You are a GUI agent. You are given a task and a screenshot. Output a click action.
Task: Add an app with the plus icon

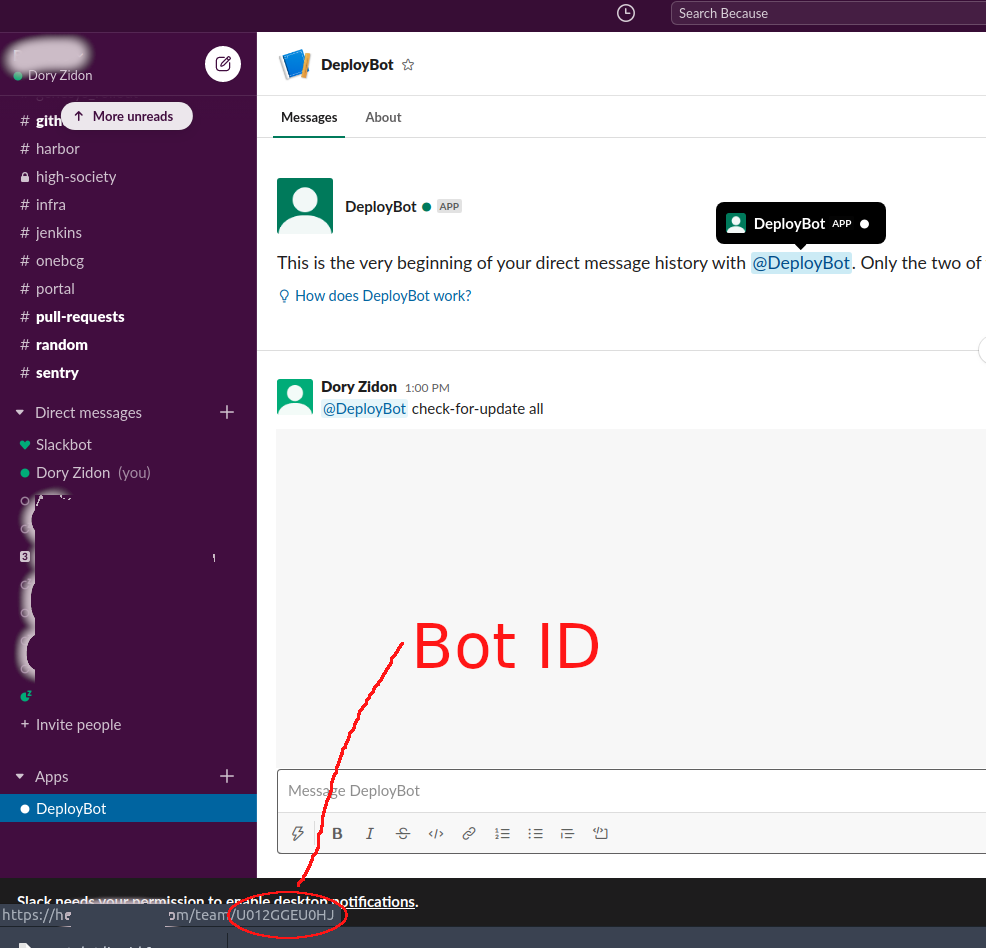pyautogui.click(x=227, y=776)
